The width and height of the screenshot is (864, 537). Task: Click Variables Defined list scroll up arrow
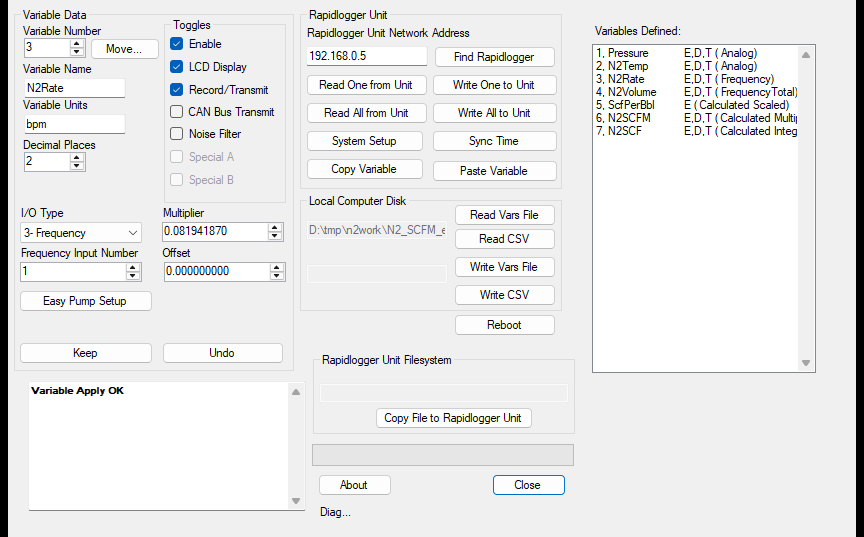[806, 55]
